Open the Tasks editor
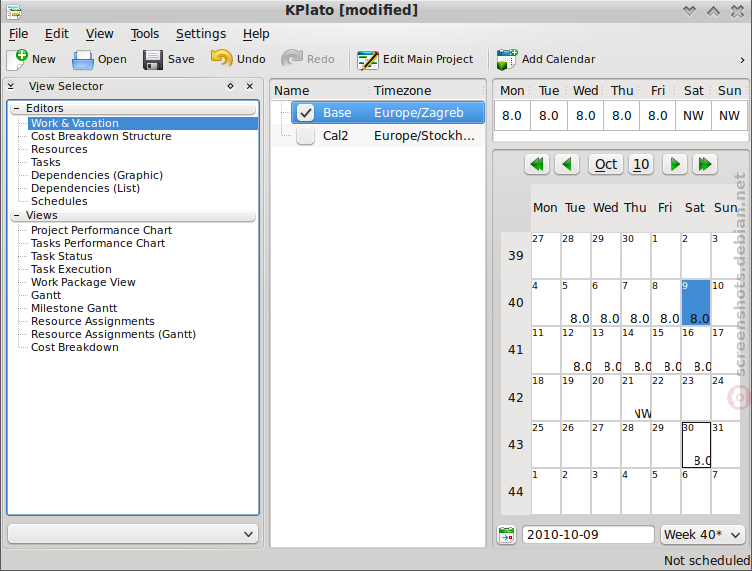This screenshot has height=571, width=752. tap(46, 162)
